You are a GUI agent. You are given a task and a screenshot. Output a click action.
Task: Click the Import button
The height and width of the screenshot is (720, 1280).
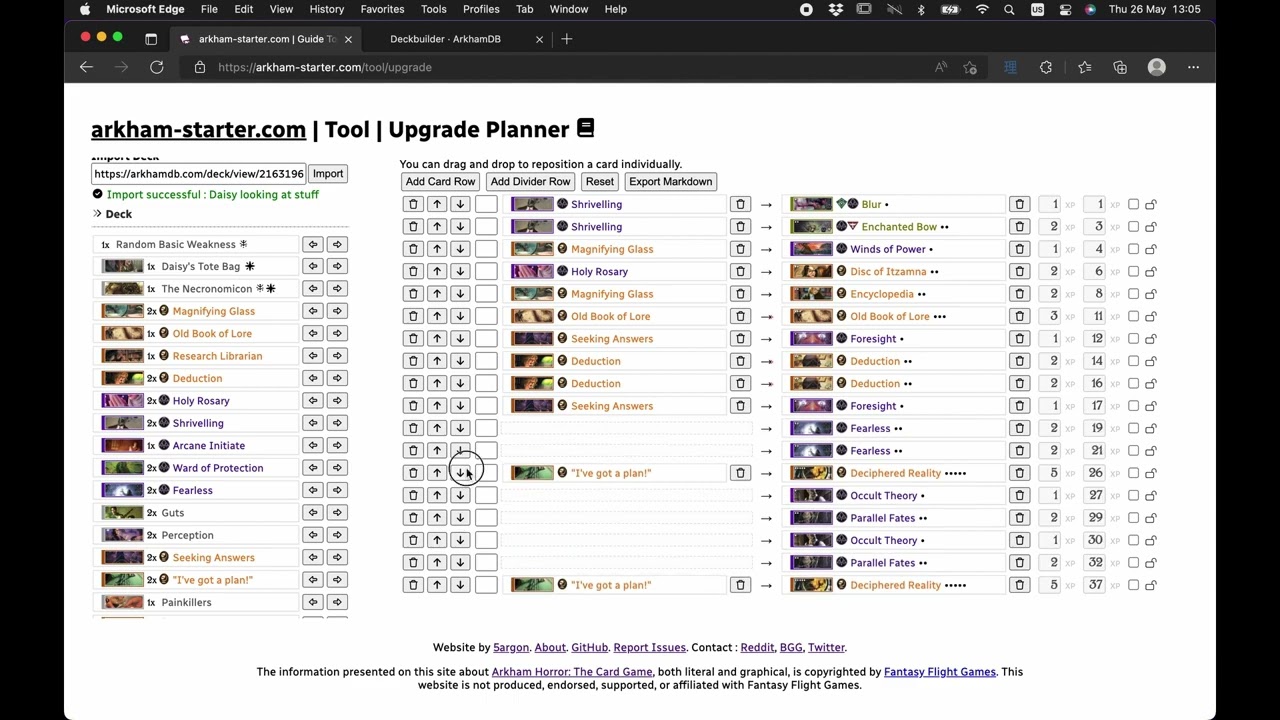click(x=328, y=174)
